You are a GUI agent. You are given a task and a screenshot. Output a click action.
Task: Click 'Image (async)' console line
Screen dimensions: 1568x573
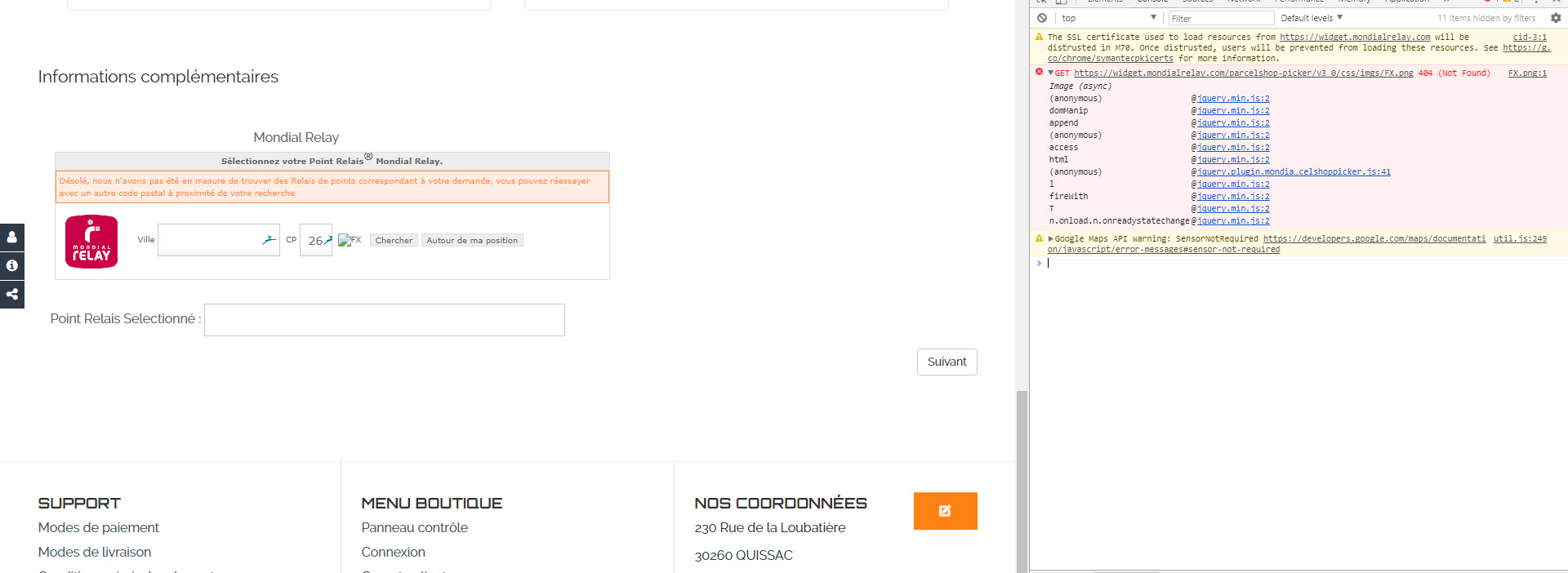(1080, 86)
